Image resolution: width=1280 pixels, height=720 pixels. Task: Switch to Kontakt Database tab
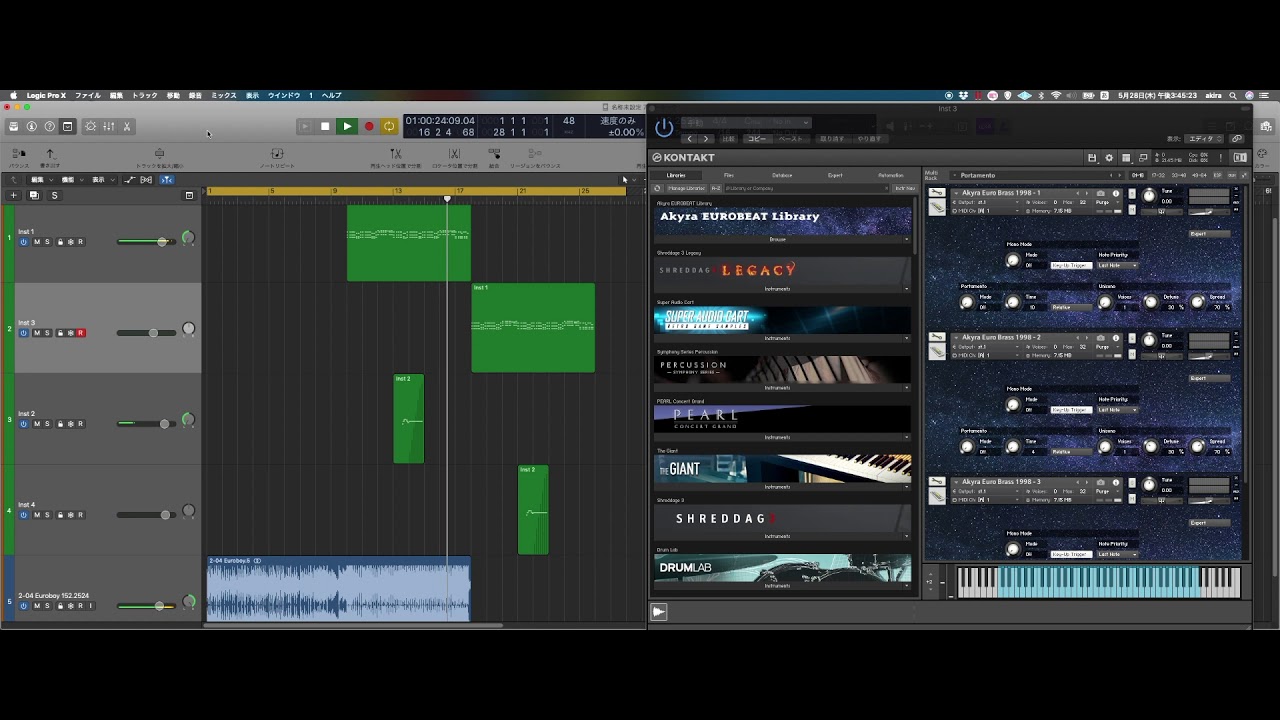782,175
